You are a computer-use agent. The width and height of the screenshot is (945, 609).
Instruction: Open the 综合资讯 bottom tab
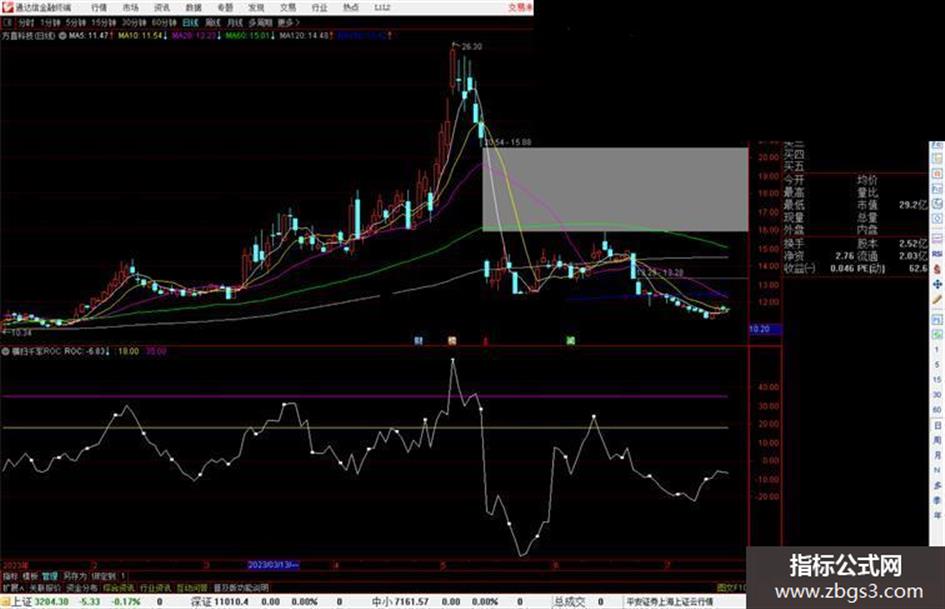pyautogui.click(x=119, y=587)
